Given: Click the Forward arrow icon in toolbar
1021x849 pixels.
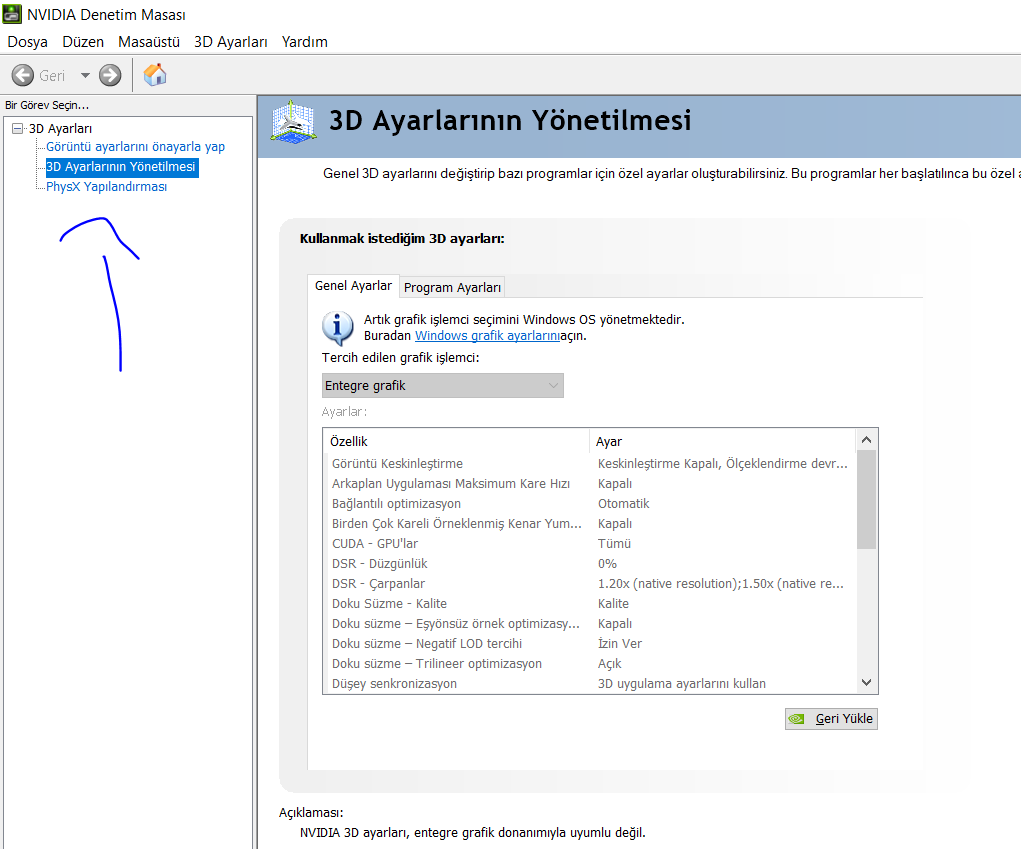Looking at the screenshot, I should 110,76.
